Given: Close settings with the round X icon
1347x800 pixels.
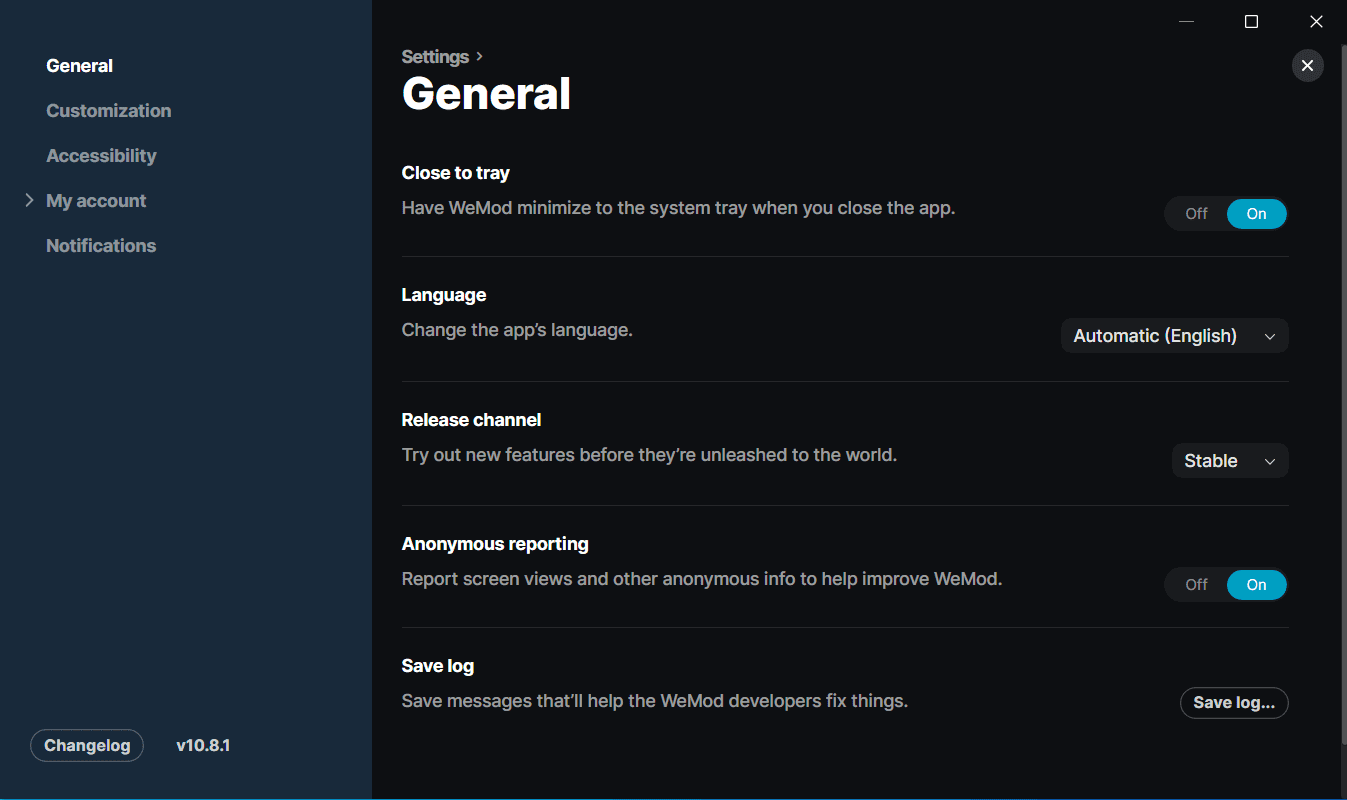Looking at the screenshot, I should click(x=1307, y=66).
